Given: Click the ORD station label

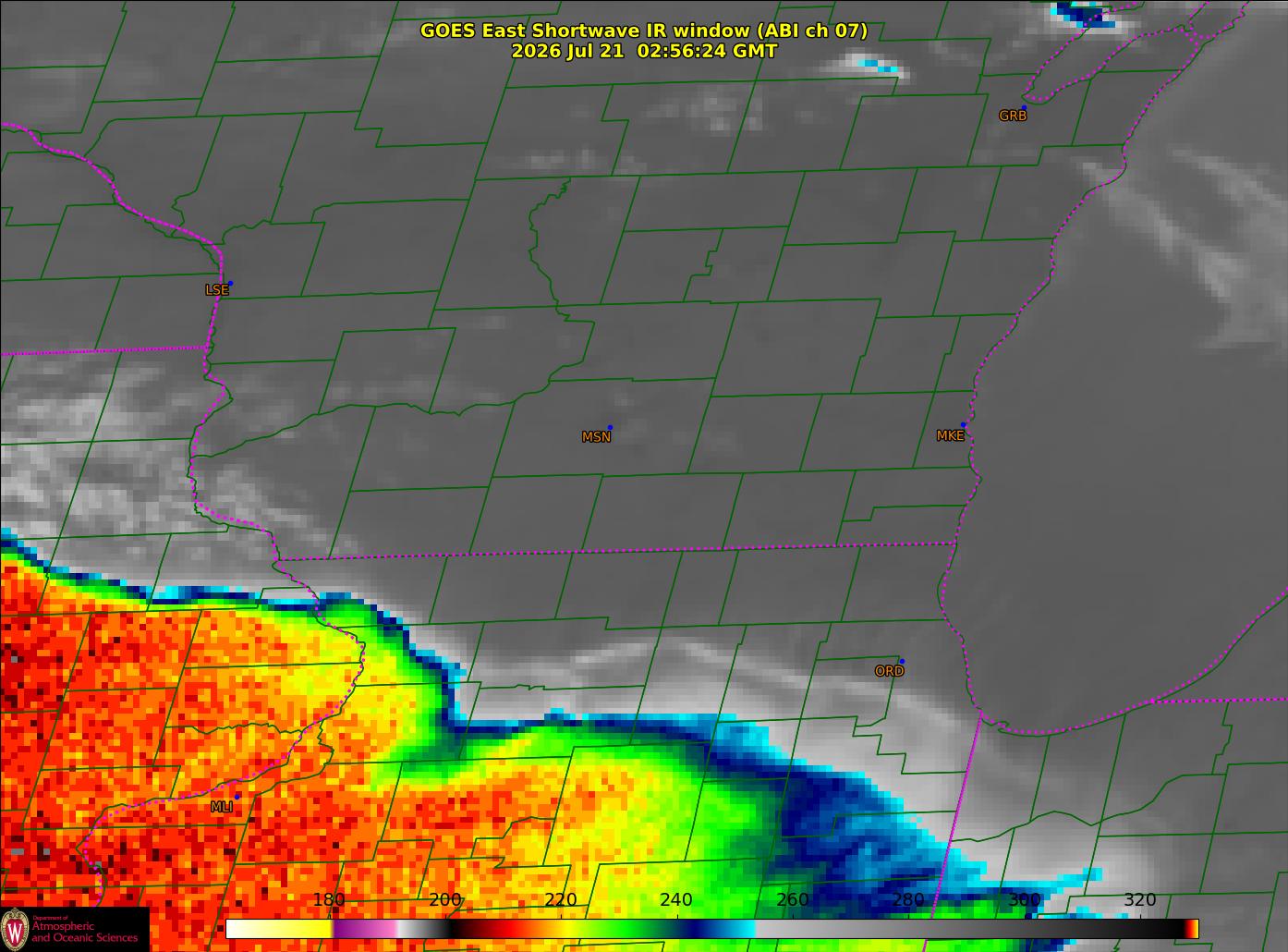Looking at the screenshot, I should (889, 671).
